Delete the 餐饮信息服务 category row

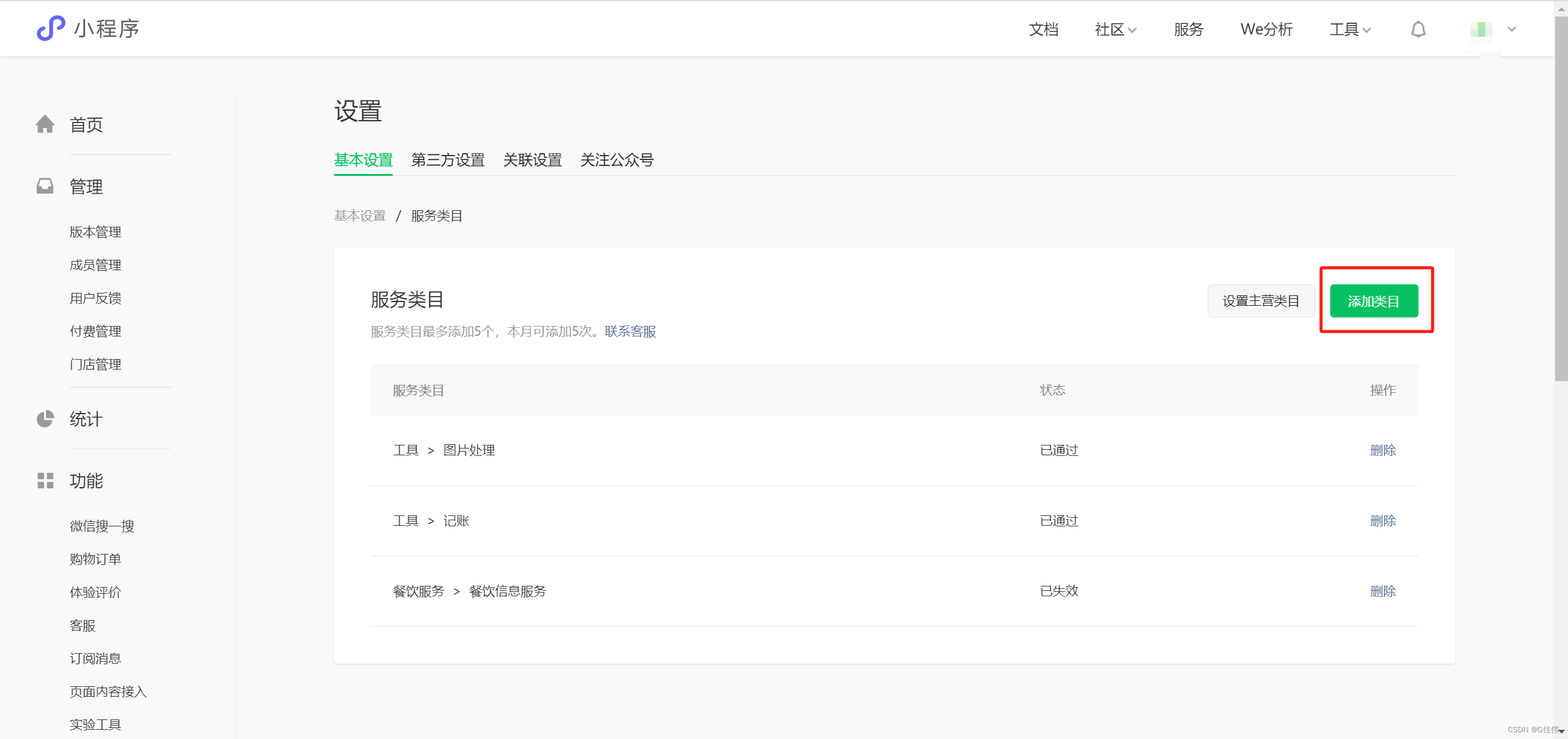click(x=1382, y=591)
